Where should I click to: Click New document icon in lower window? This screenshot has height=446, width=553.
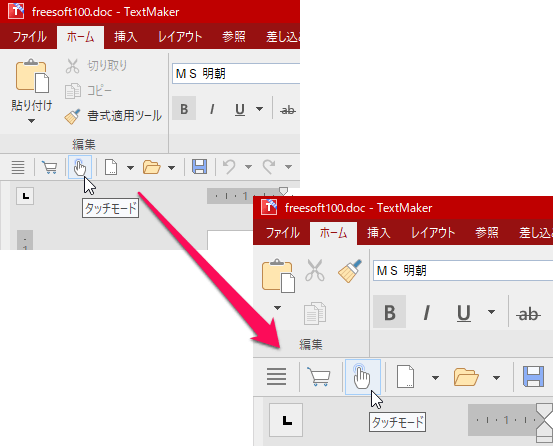[x=406, y=377]
